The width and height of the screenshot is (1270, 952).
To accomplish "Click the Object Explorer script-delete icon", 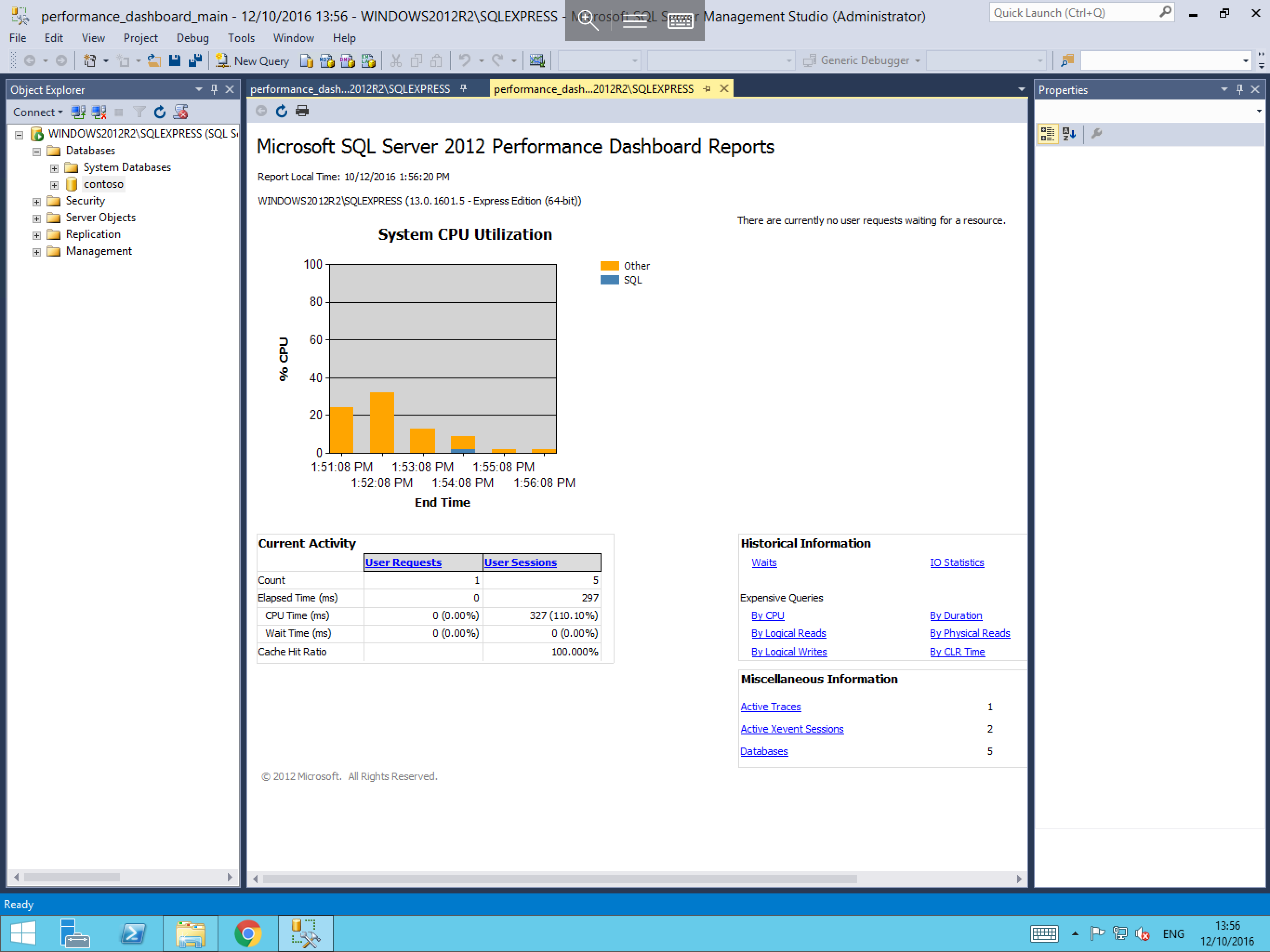I will (181, 112).
